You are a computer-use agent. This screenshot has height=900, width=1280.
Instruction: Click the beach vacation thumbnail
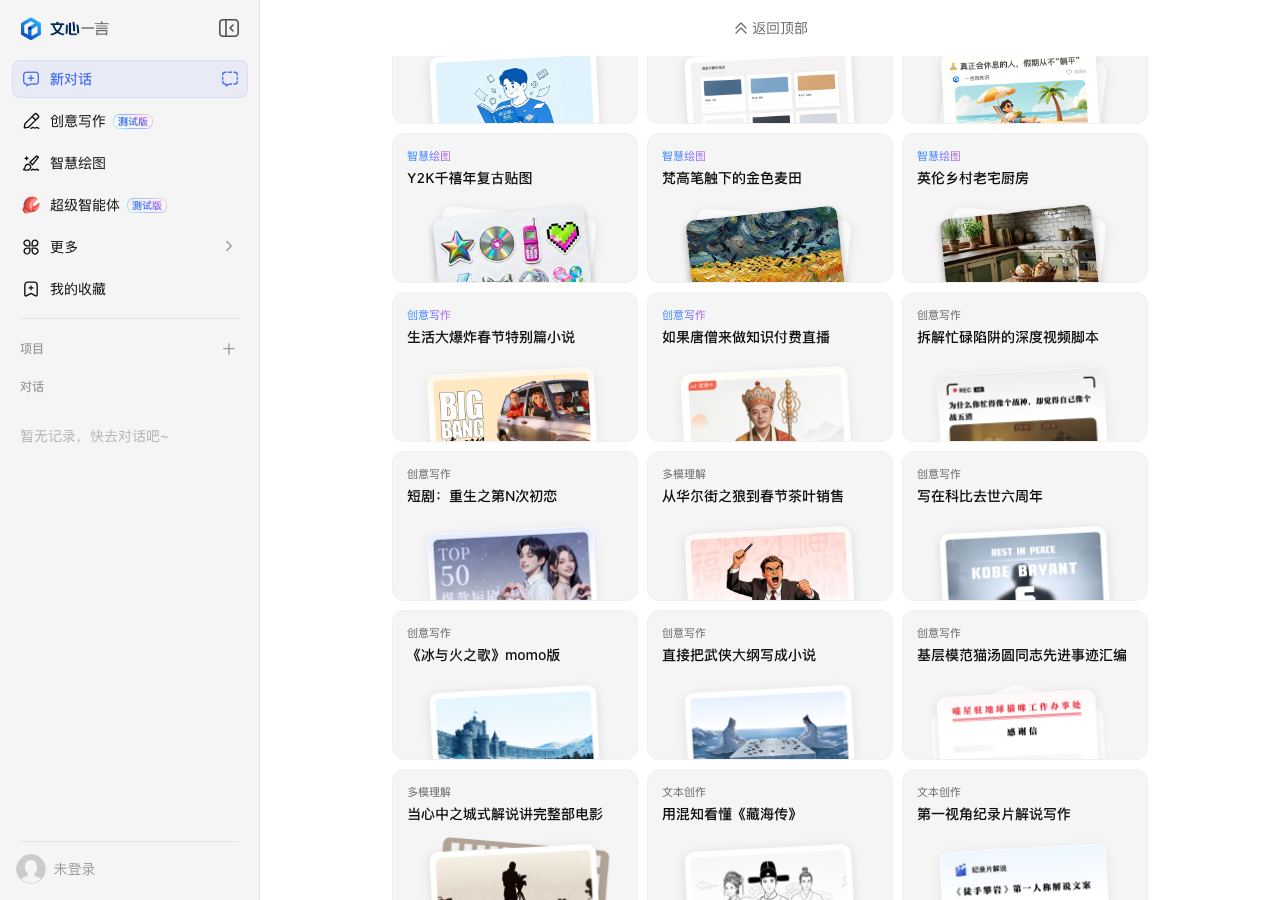coord(1020,90)
